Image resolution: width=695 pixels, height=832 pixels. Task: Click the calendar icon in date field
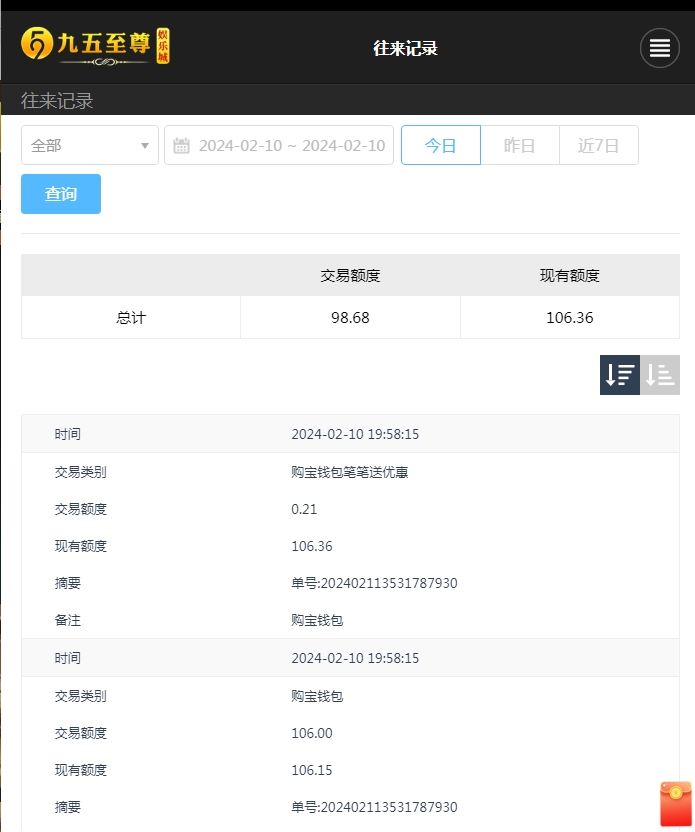pos(181,146)
